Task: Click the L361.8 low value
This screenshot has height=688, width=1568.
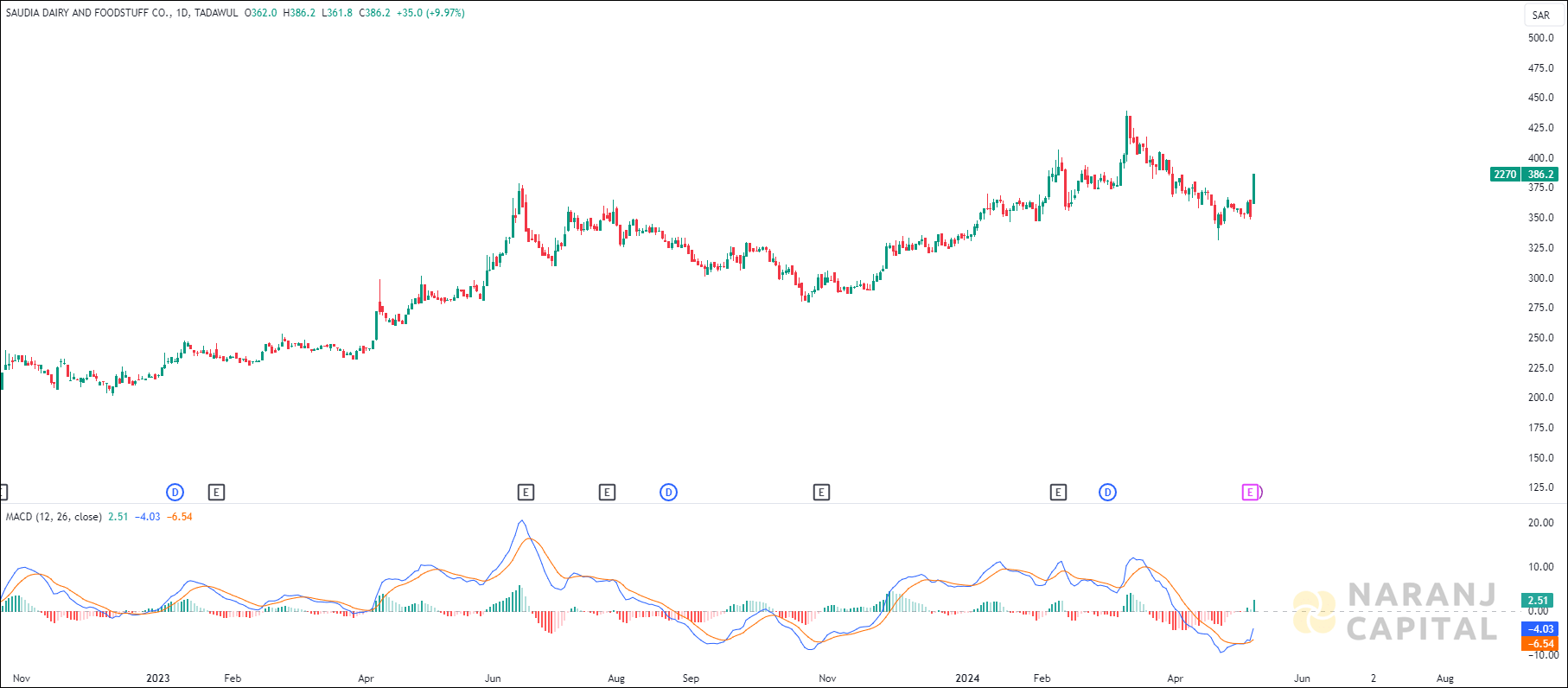Action: 337,13
